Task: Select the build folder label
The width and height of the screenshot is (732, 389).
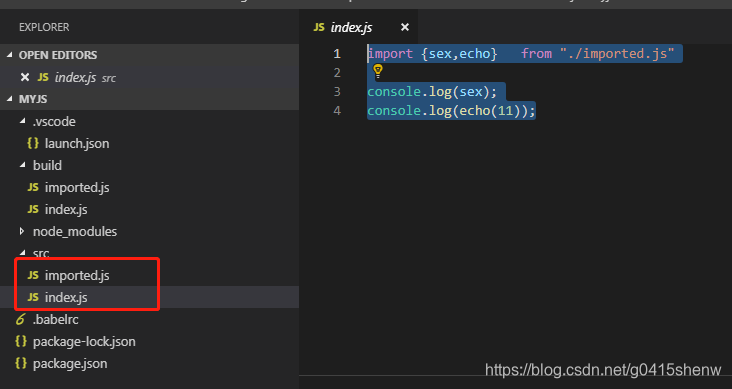Action: (x=47, y=165)
